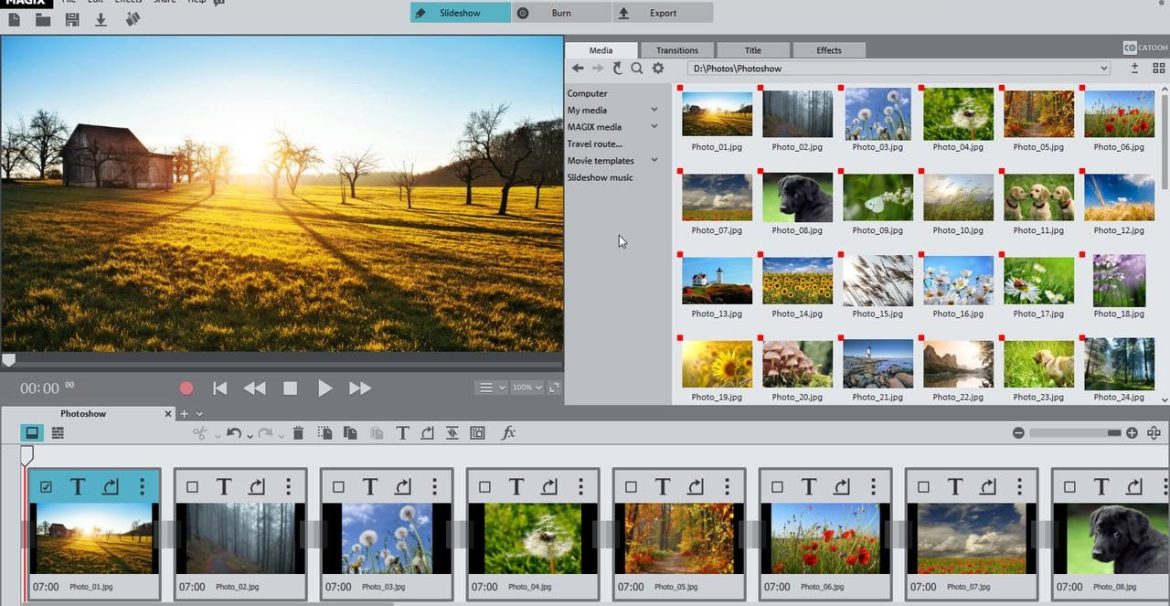Check the Photo_06.jpg slide checkbox
Viewport: 1170px width, 606px height.
(778, 487)
